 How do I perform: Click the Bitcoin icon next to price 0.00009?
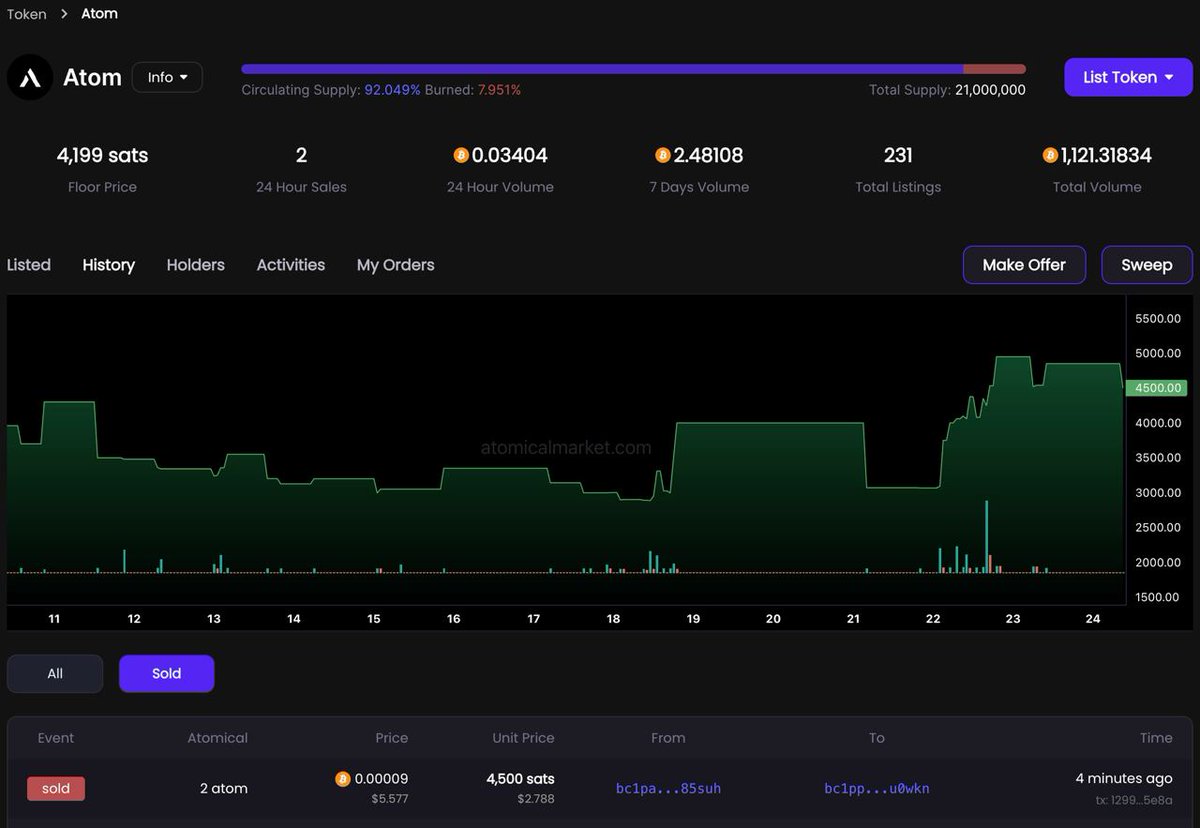point(343,779)
